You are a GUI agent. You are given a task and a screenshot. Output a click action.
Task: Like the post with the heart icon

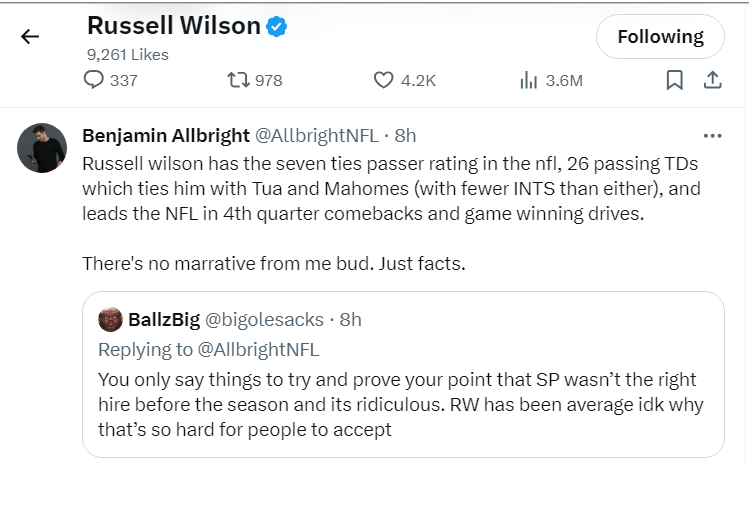point(383,80)
